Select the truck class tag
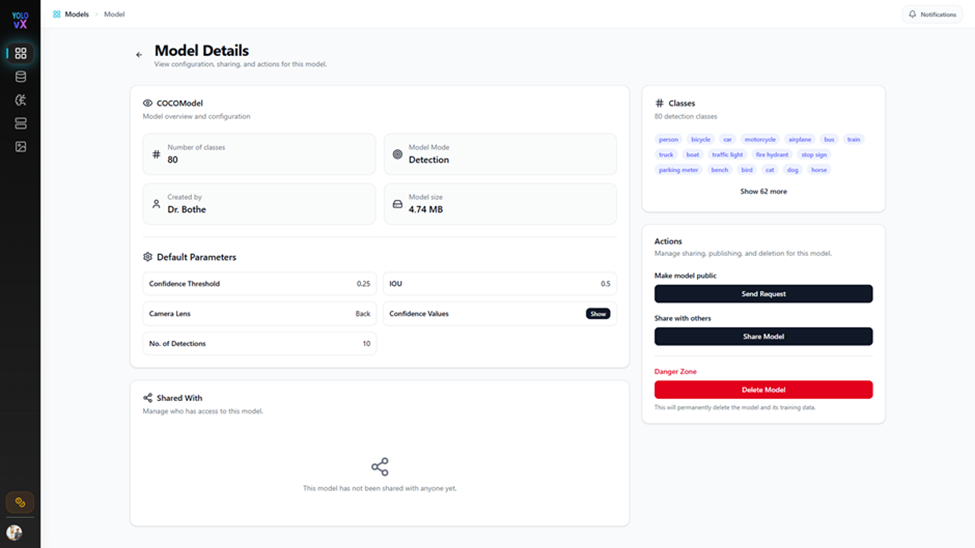Image resolution: width=975 pixels, height=548 pixels. (666, 154)
